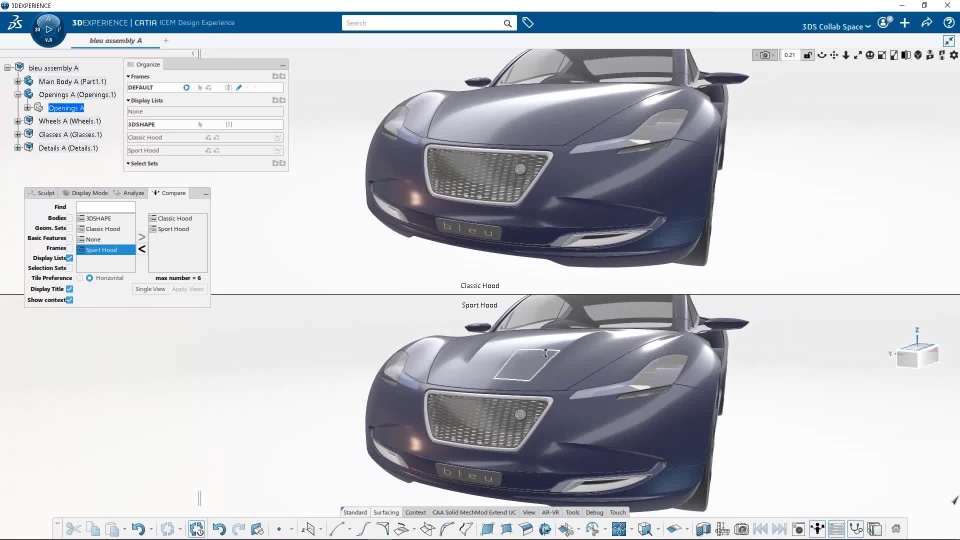
Task: Toggle the Selection Sets checkbox
Action: (x=70, y=268)
